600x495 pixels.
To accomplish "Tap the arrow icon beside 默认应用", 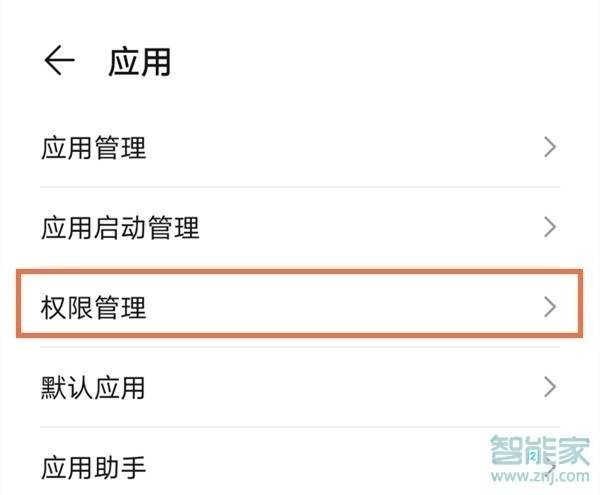I will point(549,385).
